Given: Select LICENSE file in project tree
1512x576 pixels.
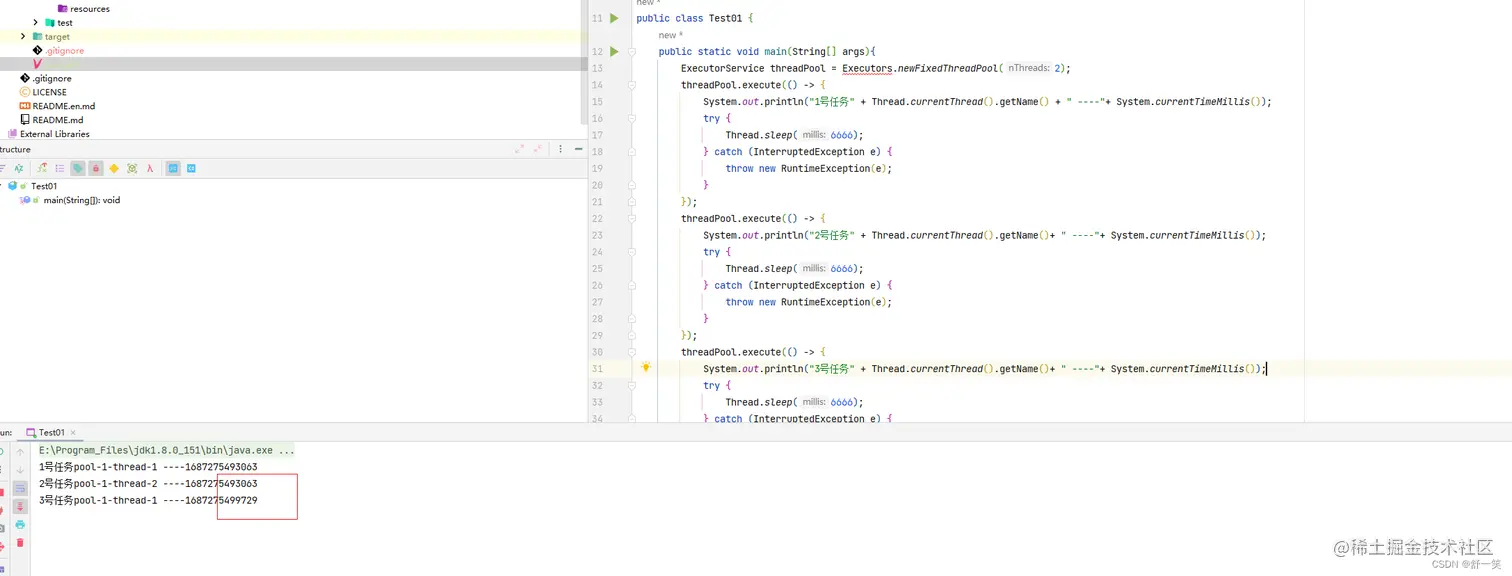Looking at the screenshot, I should pyautogui.click(x=43, y=92).
